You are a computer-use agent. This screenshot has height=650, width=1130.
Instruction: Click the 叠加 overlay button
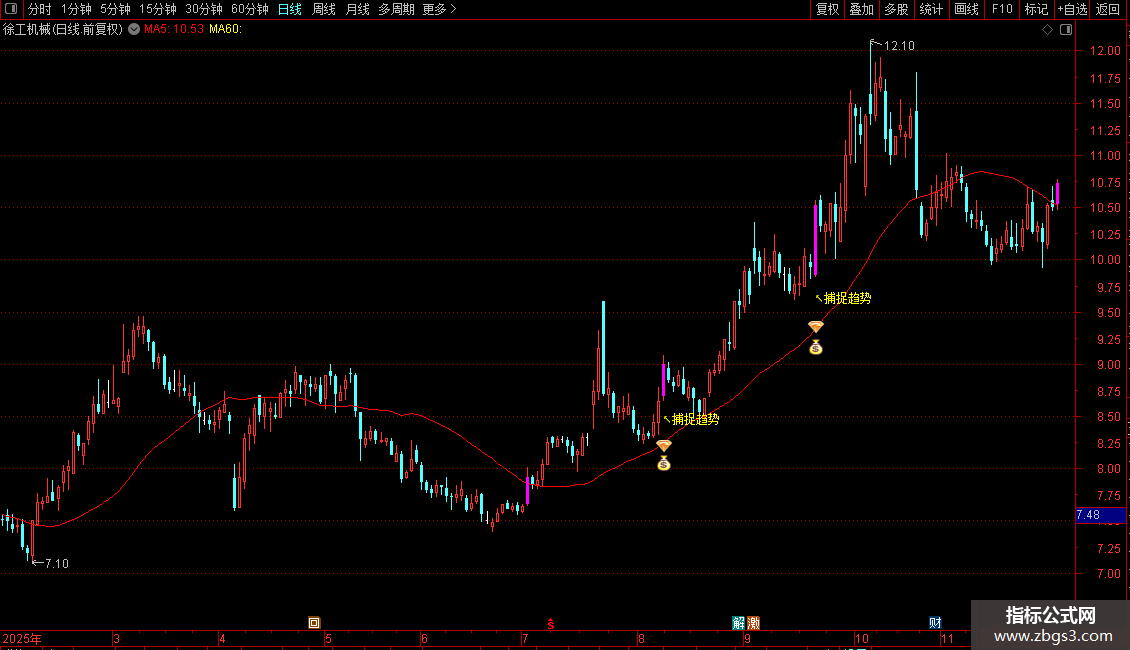[862, 9]
